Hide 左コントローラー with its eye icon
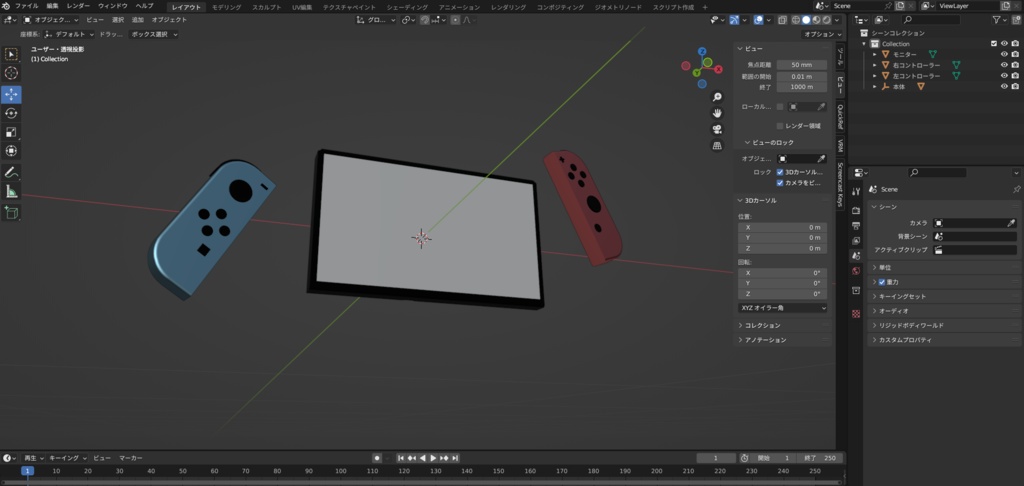Screen dimensions: 1024x486 coord(1004,76)
